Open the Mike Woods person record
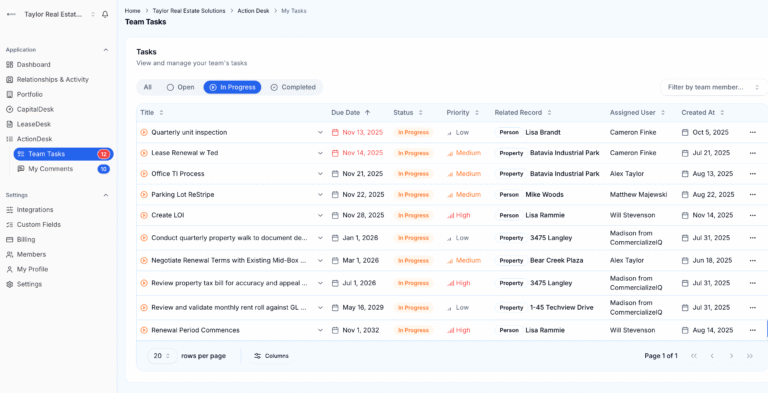This screenshot has width=768, height=393. click(544, 195)
